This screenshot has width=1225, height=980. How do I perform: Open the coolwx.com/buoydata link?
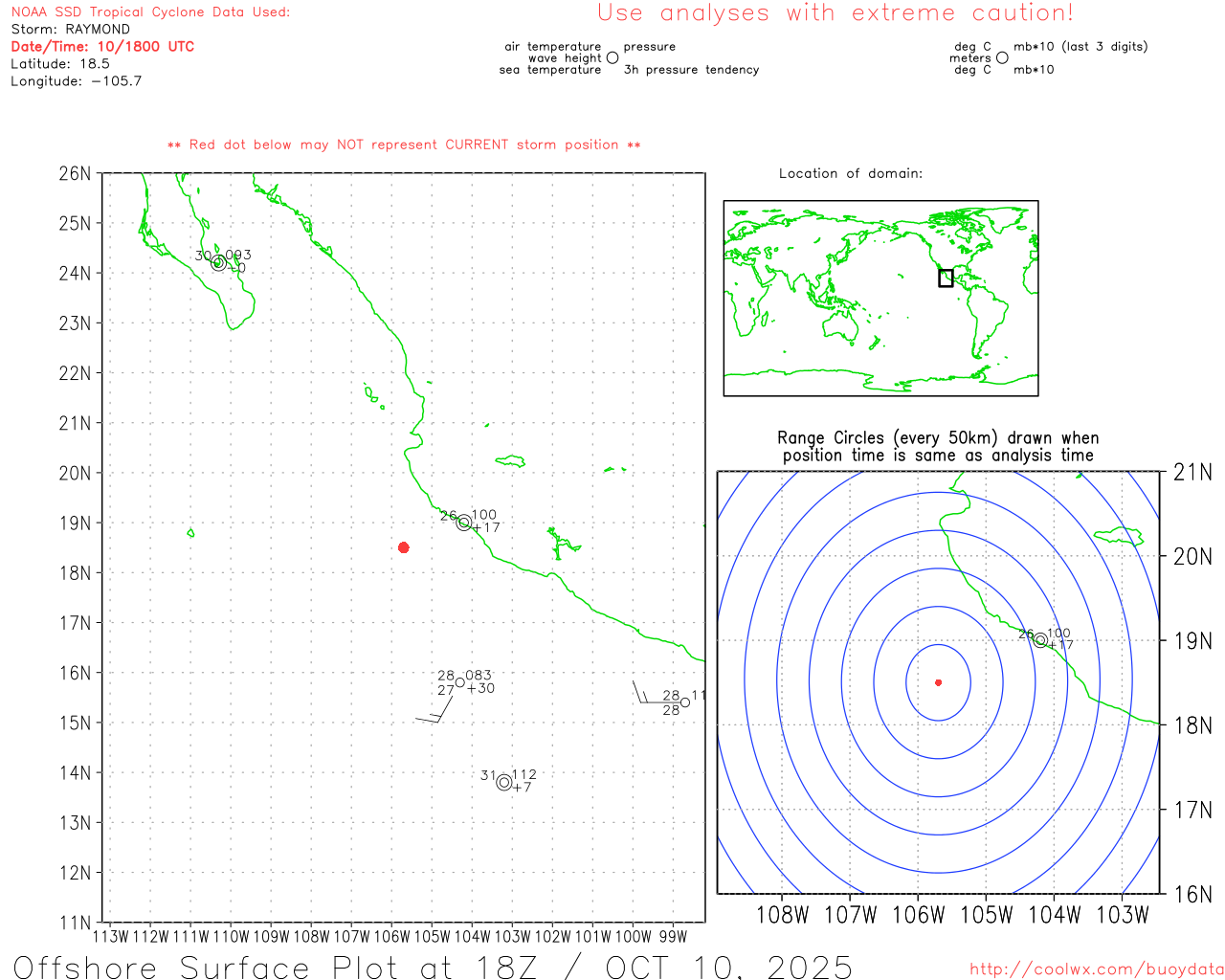[1096, 969]
